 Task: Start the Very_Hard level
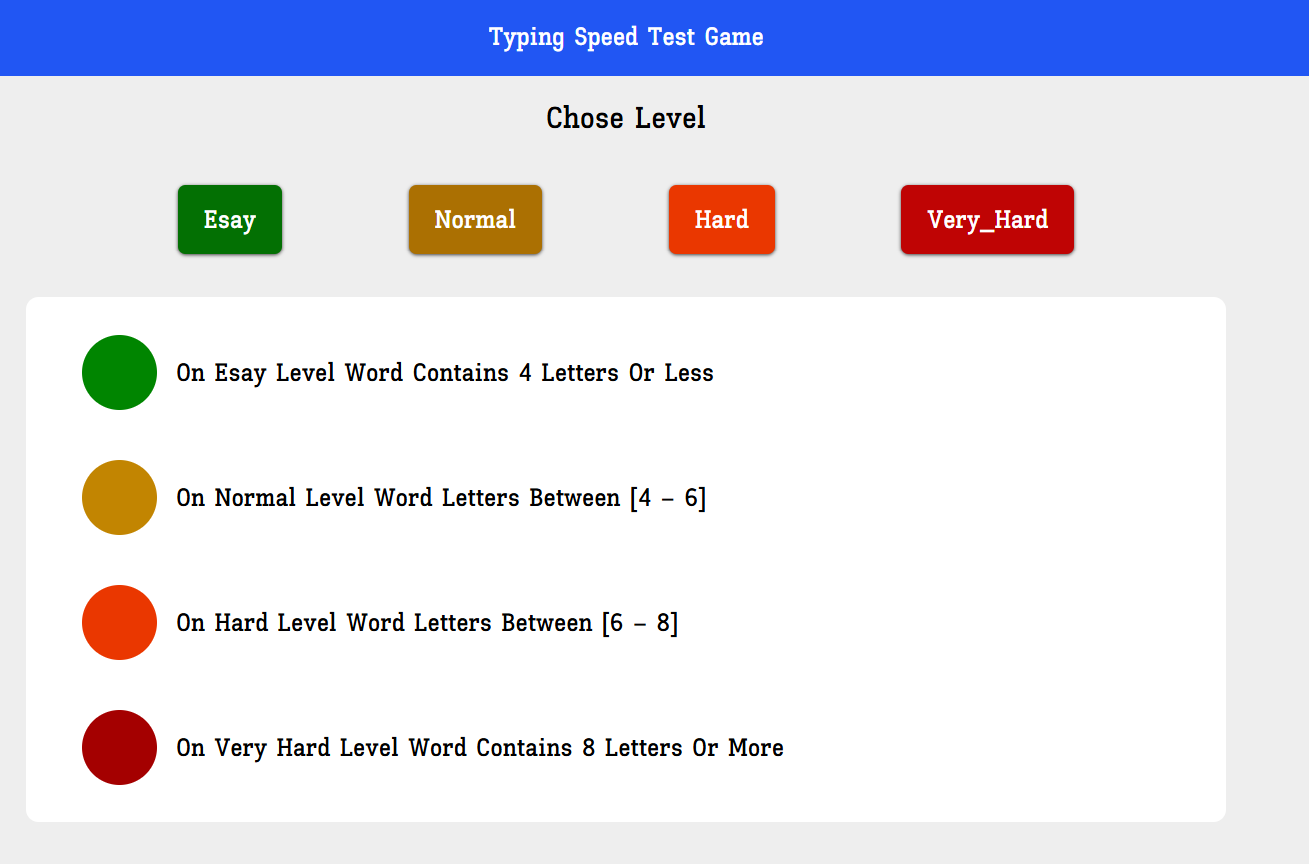[x=987, y=219]
